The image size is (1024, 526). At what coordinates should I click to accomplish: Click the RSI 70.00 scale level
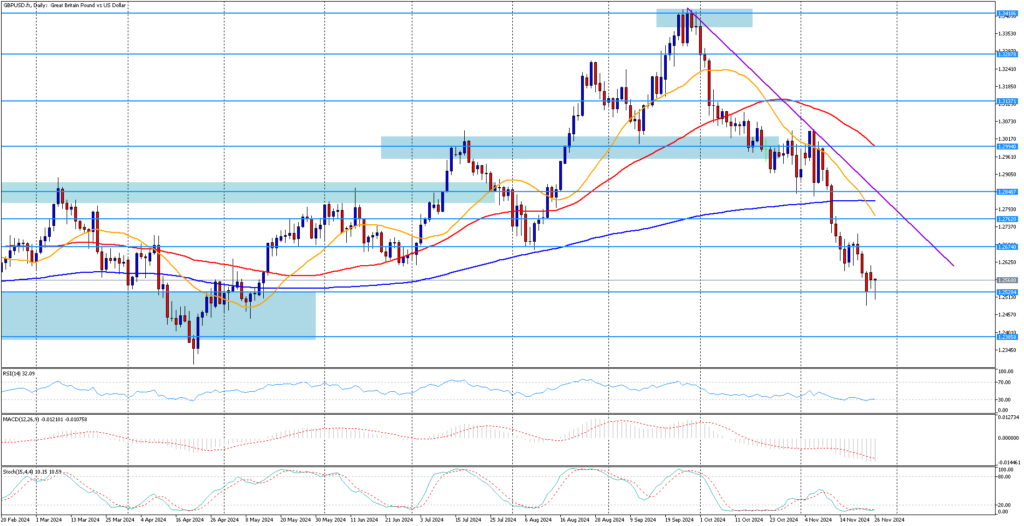click(1004, 381)
